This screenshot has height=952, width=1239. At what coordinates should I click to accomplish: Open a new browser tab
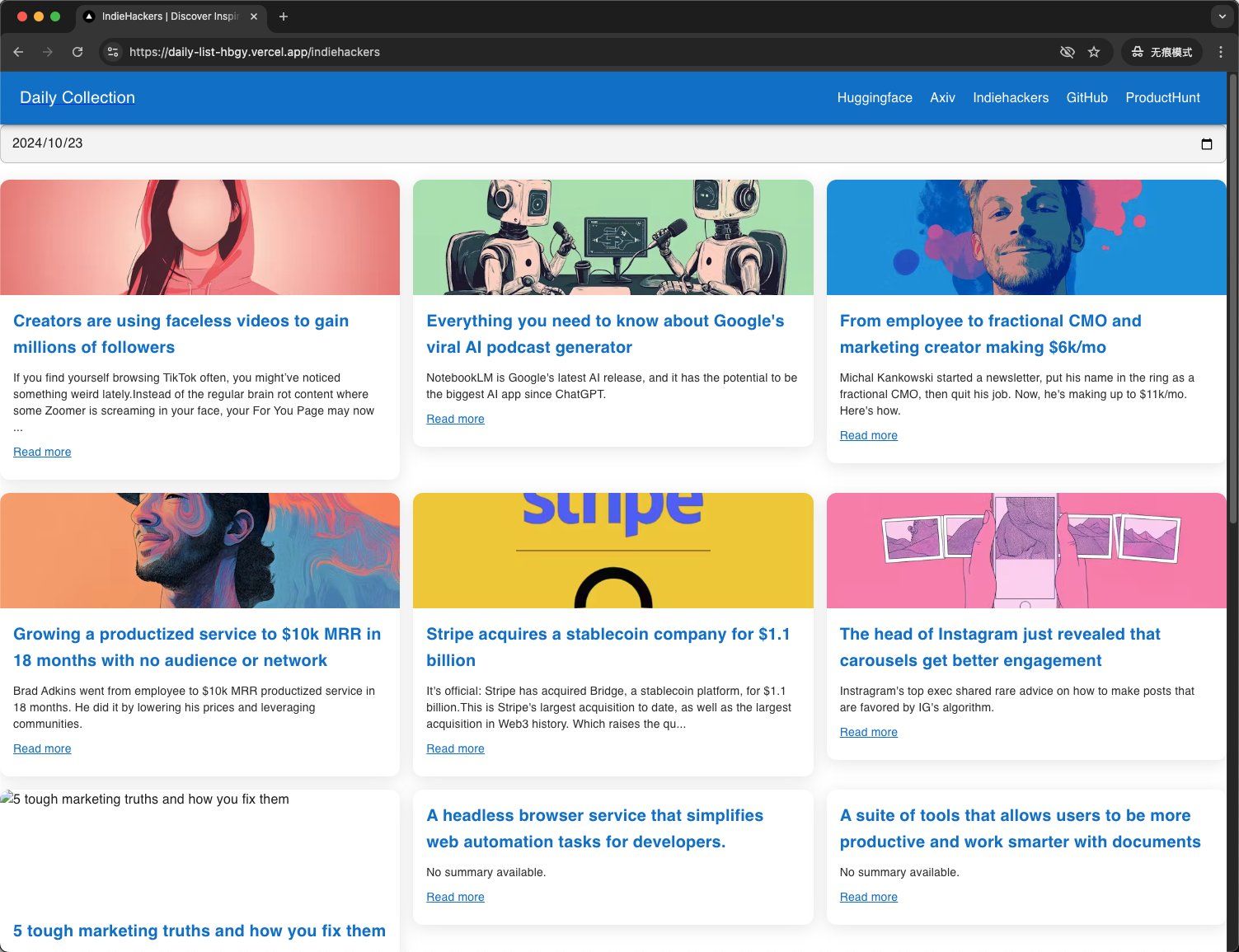(284, 16)
